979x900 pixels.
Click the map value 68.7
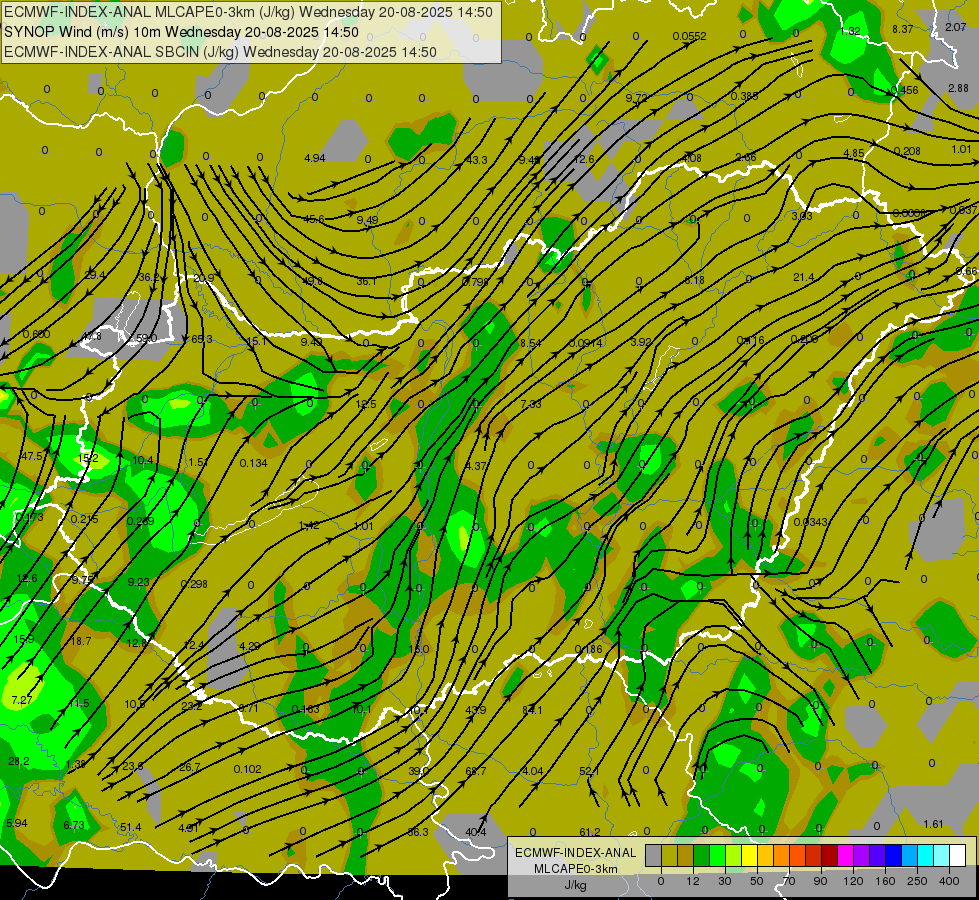tap(476, 771)
